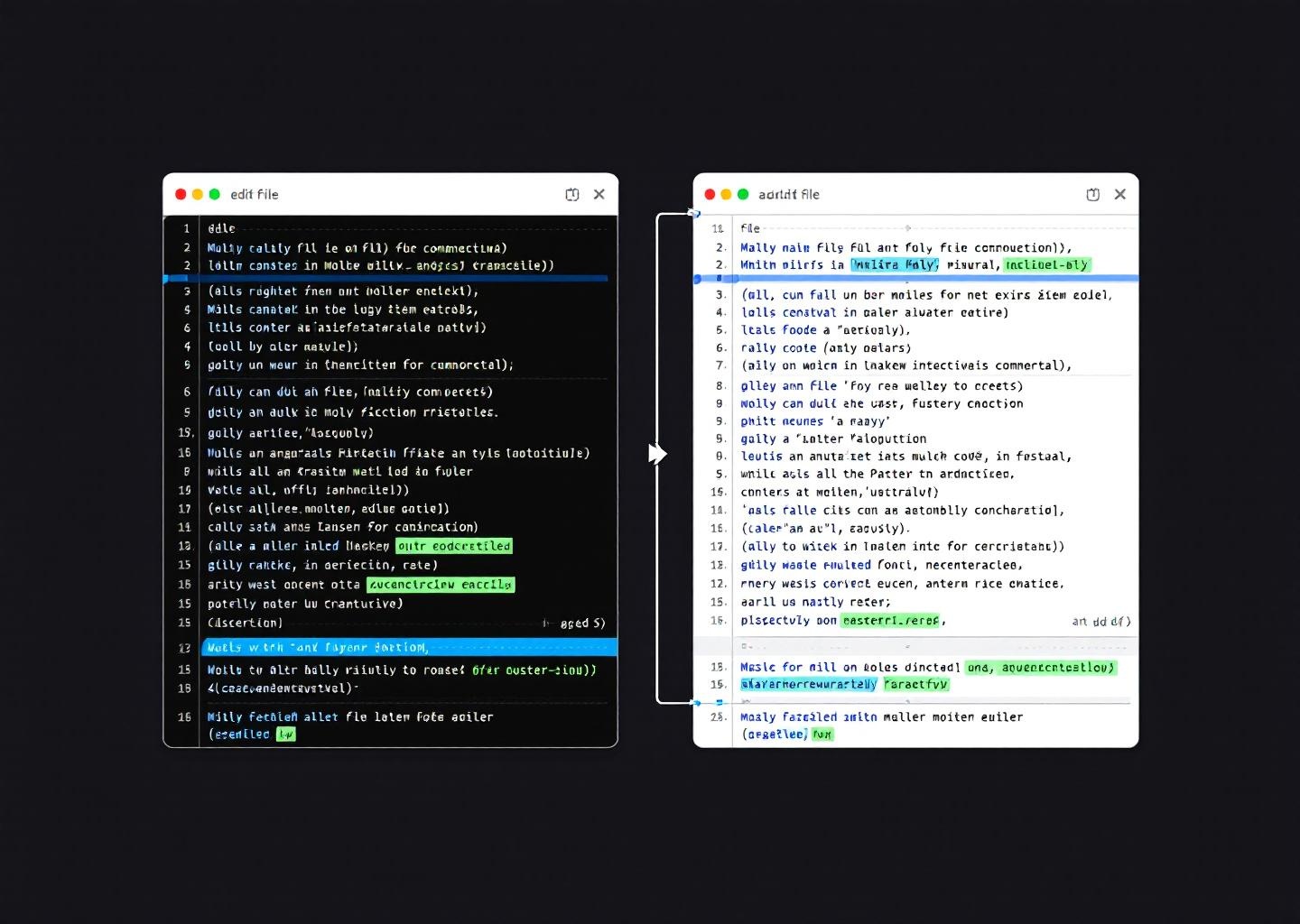Click the copy icon in the edit file titlebar
The width and height of the screenshot is (1300, 924).
point(573,194)
